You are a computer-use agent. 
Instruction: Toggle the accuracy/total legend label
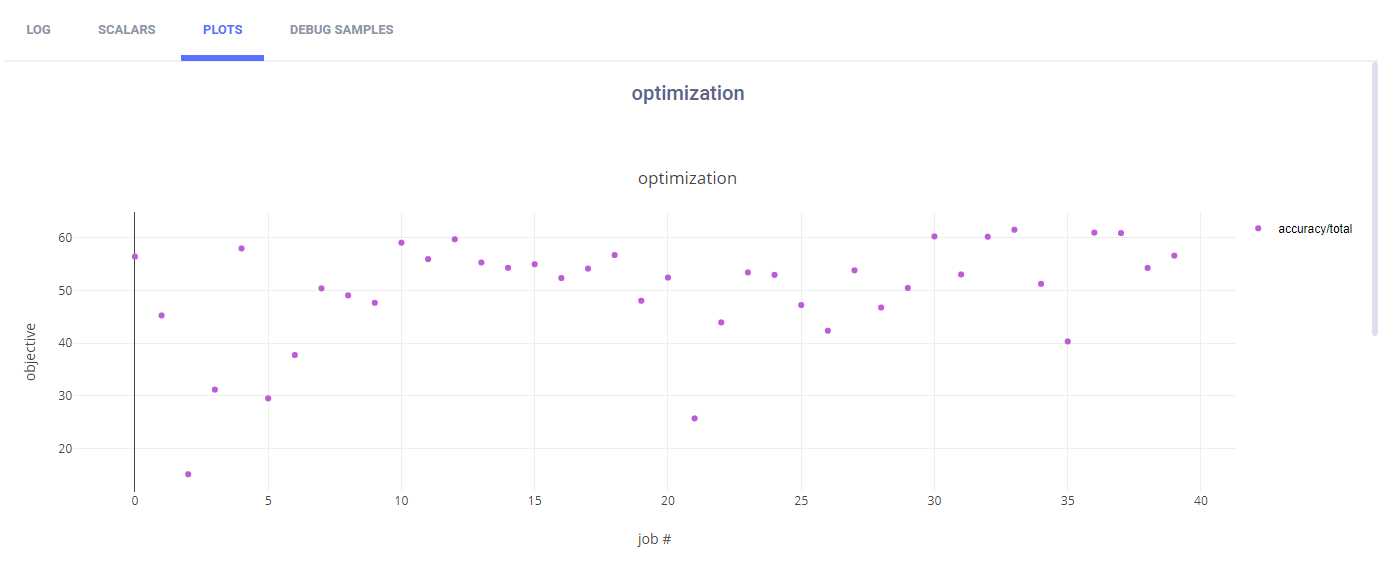point(1314,229)
